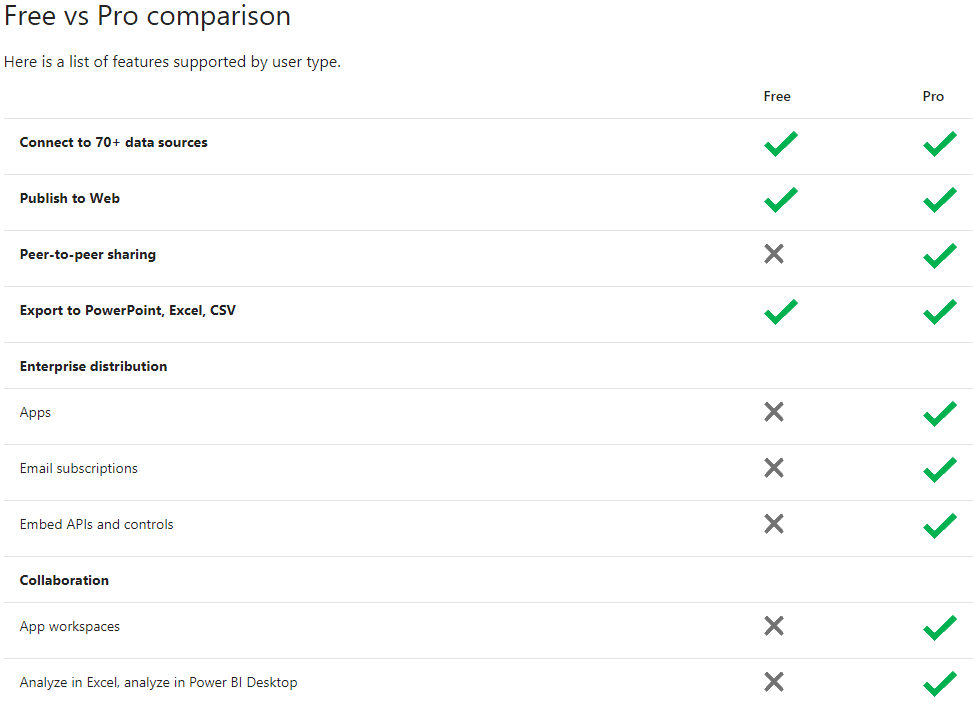
Task: Click the Pro checkmark for Analyze in Excel
Action: pyautogui.click(x=939, y=684)
